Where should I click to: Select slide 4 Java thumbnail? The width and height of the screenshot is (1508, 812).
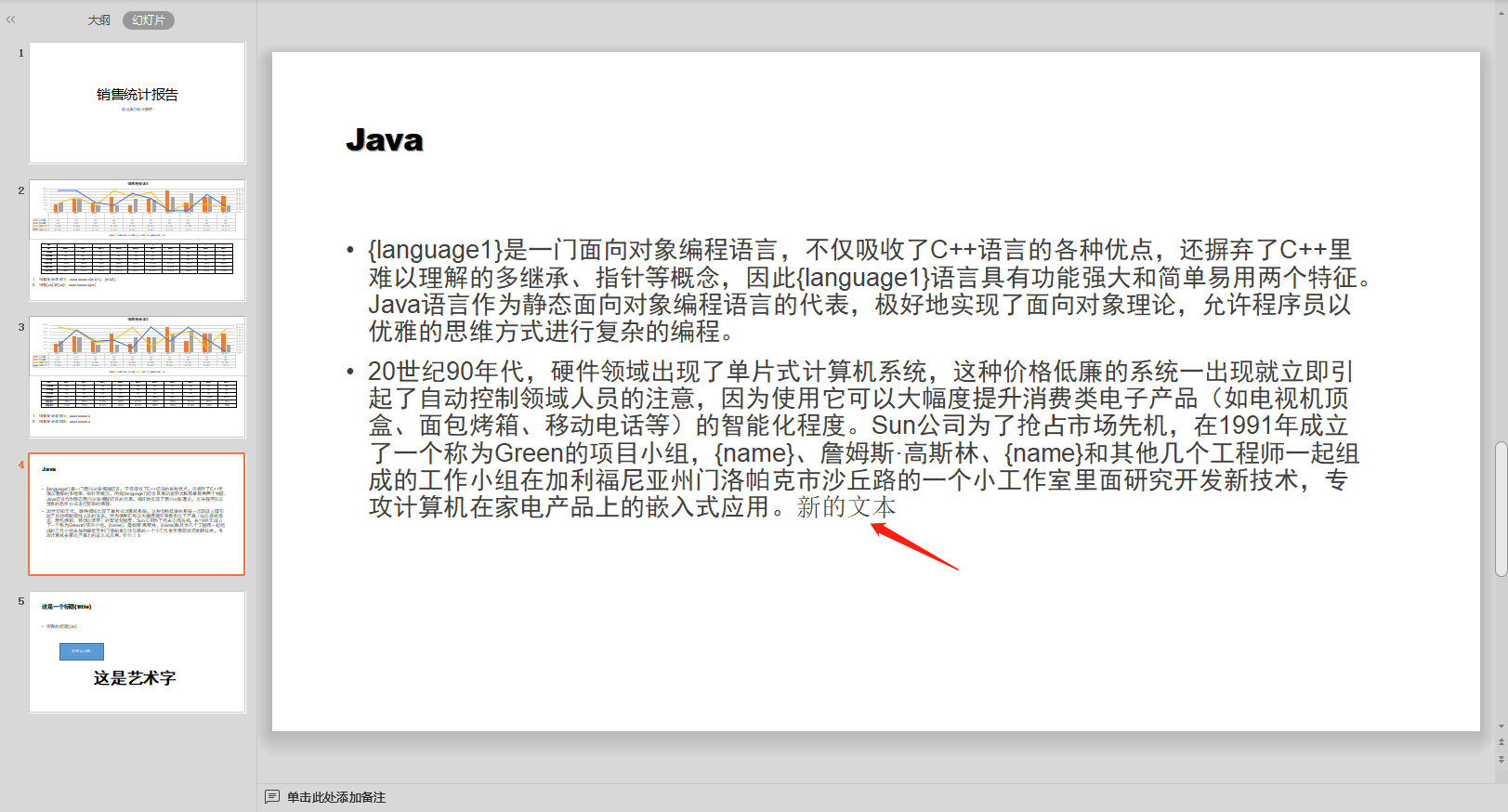click(x=137, y=515)
